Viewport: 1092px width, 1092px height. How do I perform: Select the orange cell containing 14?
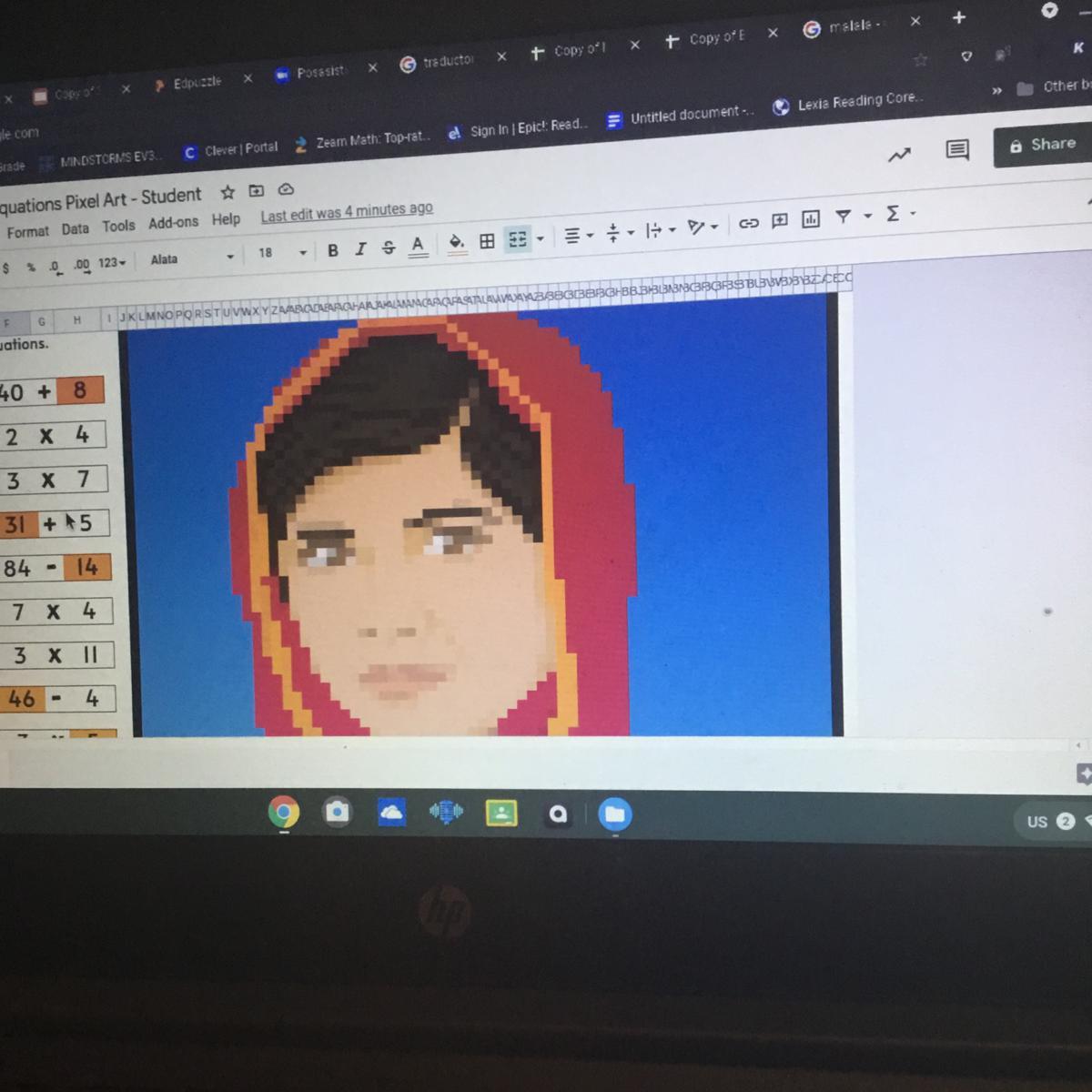(x=87, y=567)
